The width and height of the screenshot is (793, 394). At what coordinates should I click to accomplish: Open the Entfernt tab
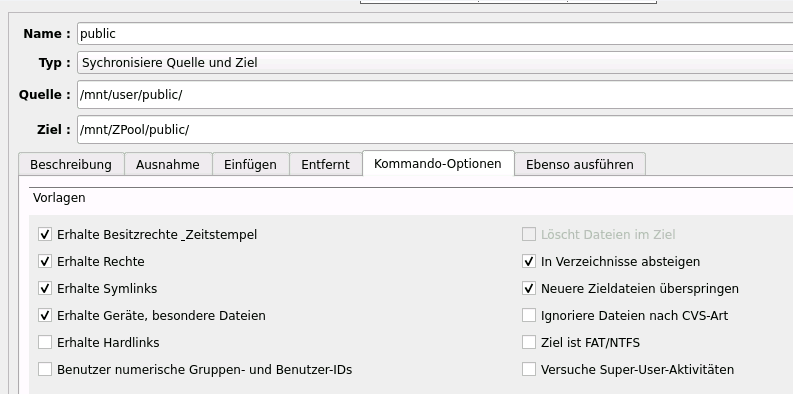click(325, 164)
